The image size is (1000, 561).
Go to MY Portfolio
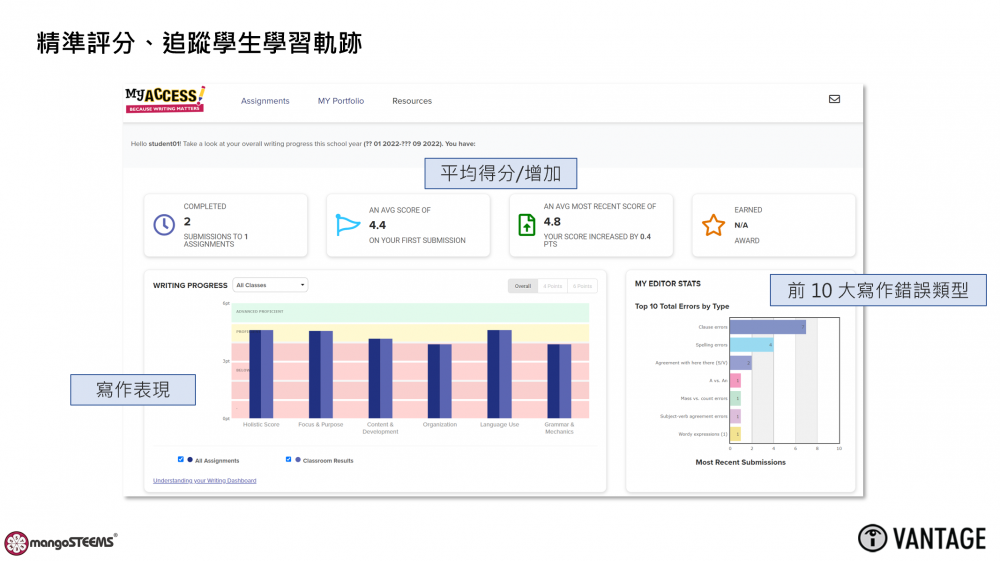click(341, 101)
